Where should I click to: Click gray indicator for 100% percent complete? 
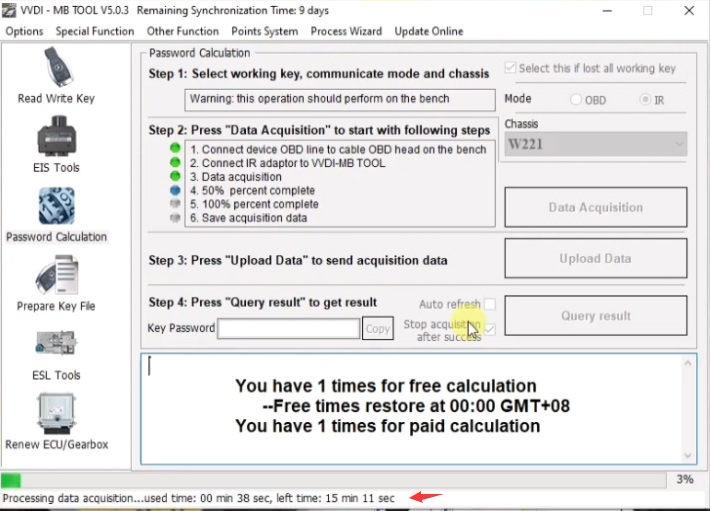[175, 204]
